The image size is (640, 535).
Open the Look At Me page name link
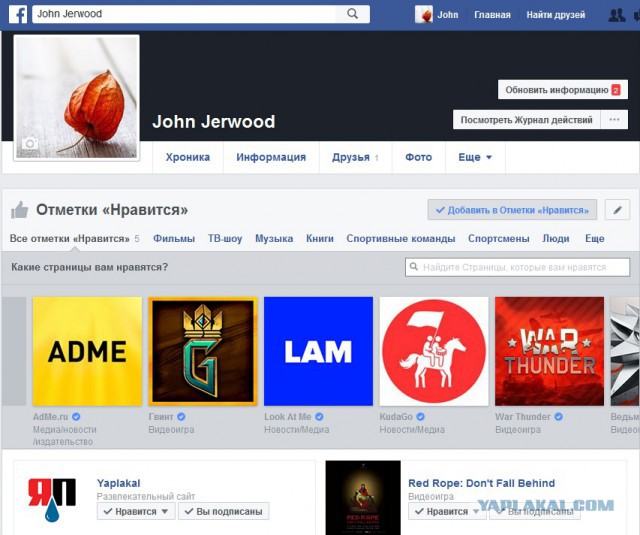(x=288, y=417)
